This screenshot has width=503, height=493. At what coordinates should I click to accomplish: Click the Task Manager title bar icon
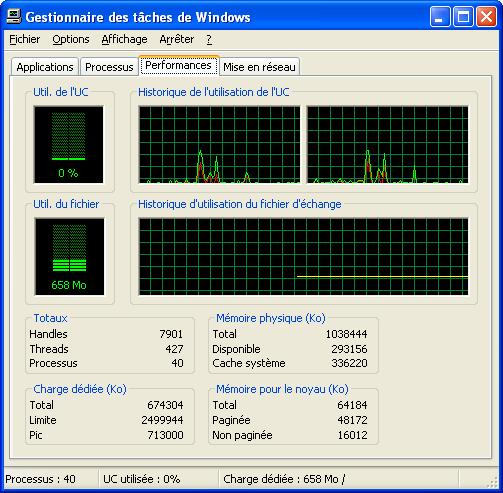[x=13, y=17]
